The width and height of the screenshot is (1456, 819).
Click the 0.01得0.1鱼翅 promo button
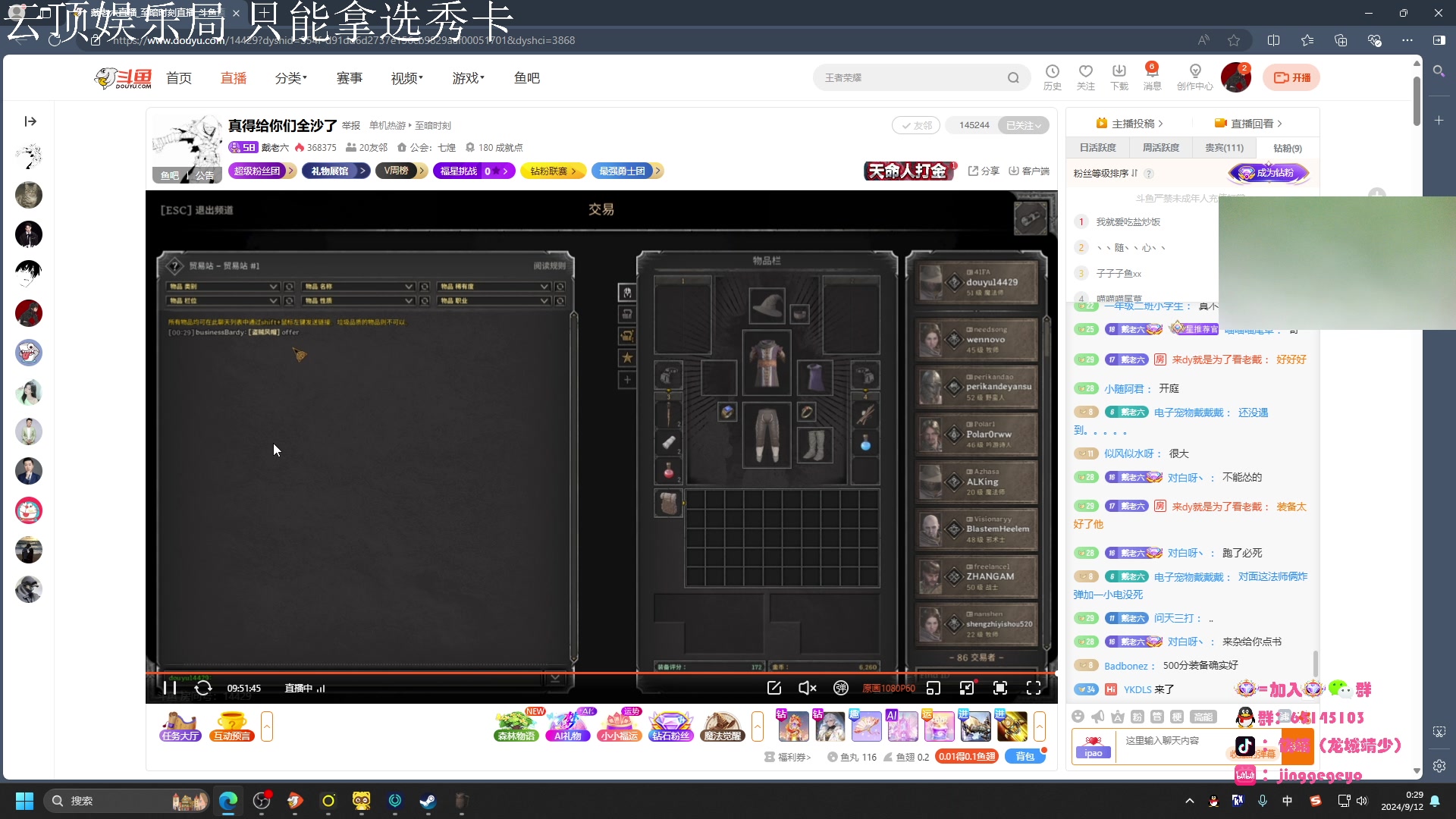tap(966, 757)
